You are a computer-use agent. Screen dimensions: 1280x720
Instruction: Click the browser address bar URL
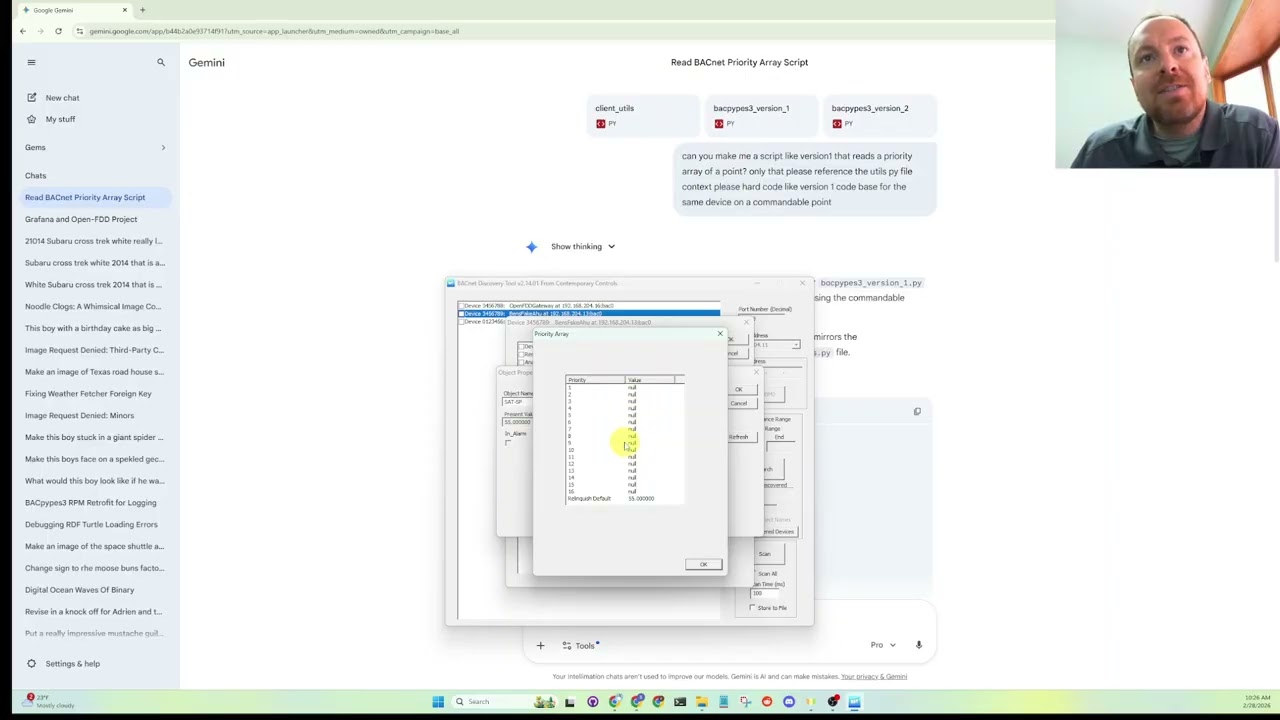pos(274,31)
